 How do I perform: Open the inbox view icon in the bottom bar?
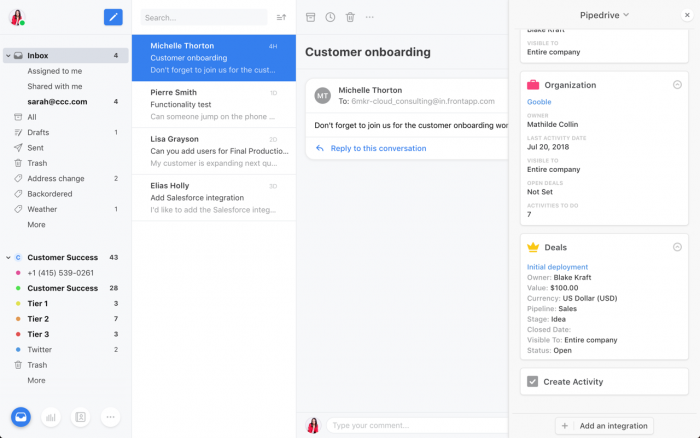click(21, 417)
